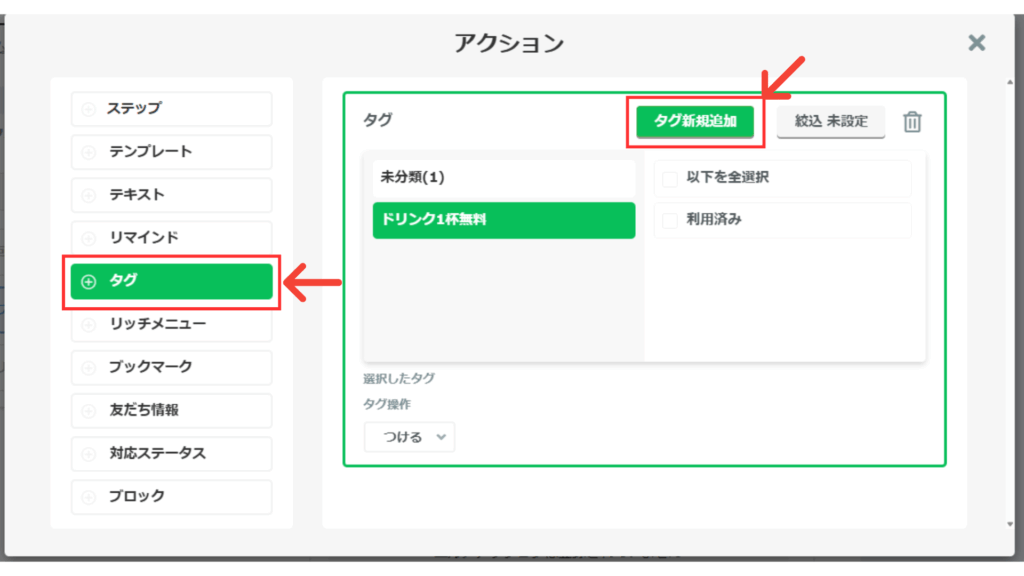Click the plus icon beside ステップ
Screen dimensions: 1024x576
(x=88, y=109)
